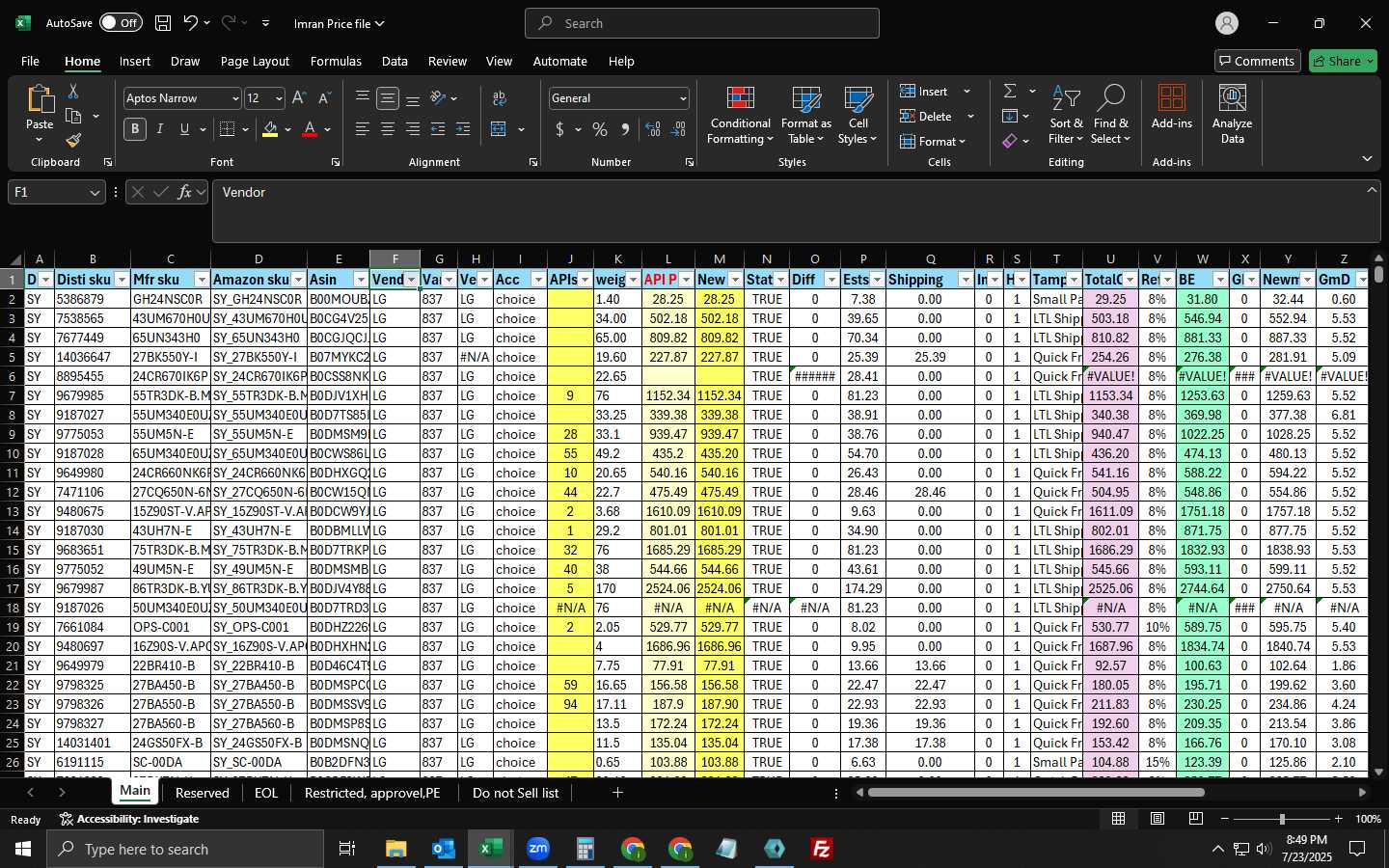The image size is (1389, 868).
Task: Click the horizontal scrollbar thumb
Action: point(1036,793)
